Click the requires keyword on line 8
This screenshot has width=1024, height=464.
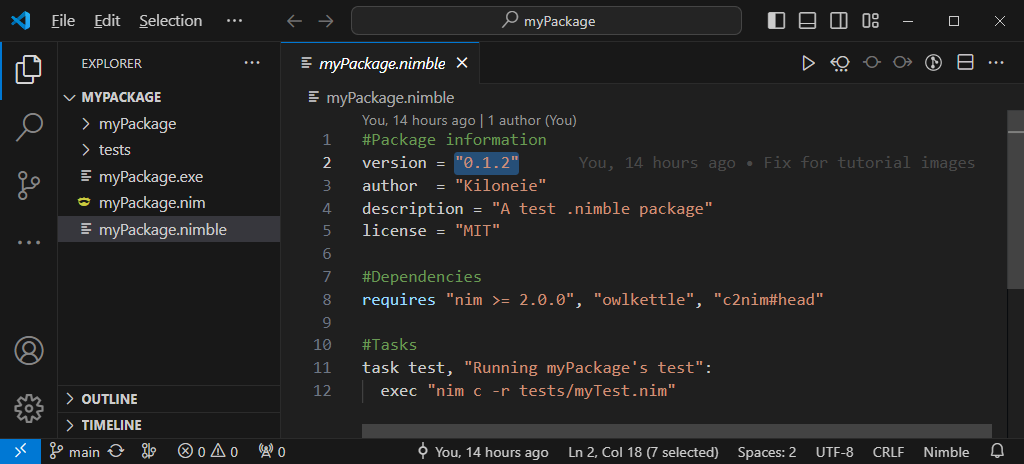pyautogui.click(x=398, y=300)
